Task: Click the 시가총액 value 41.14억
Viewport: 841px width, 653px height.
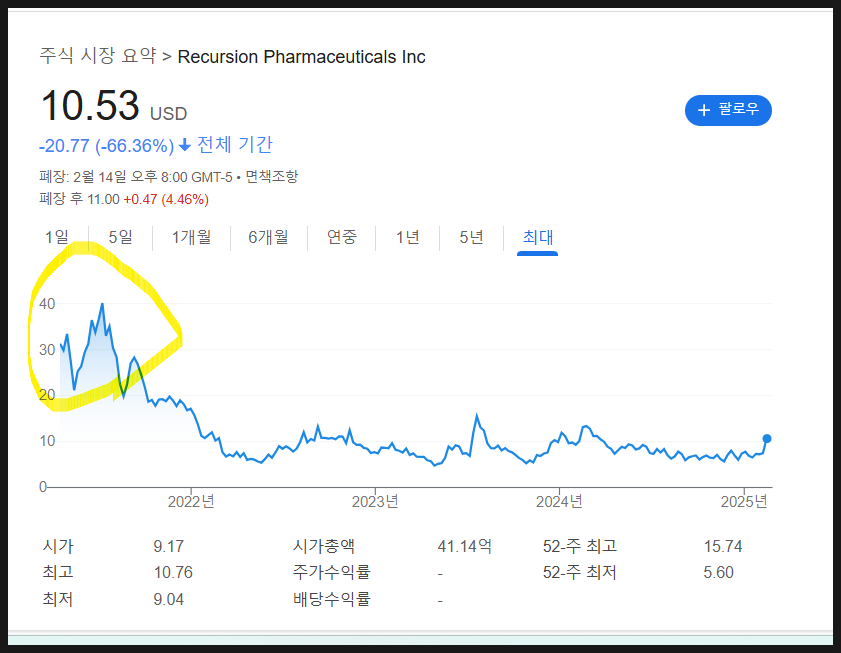Action: coord(464,546)
